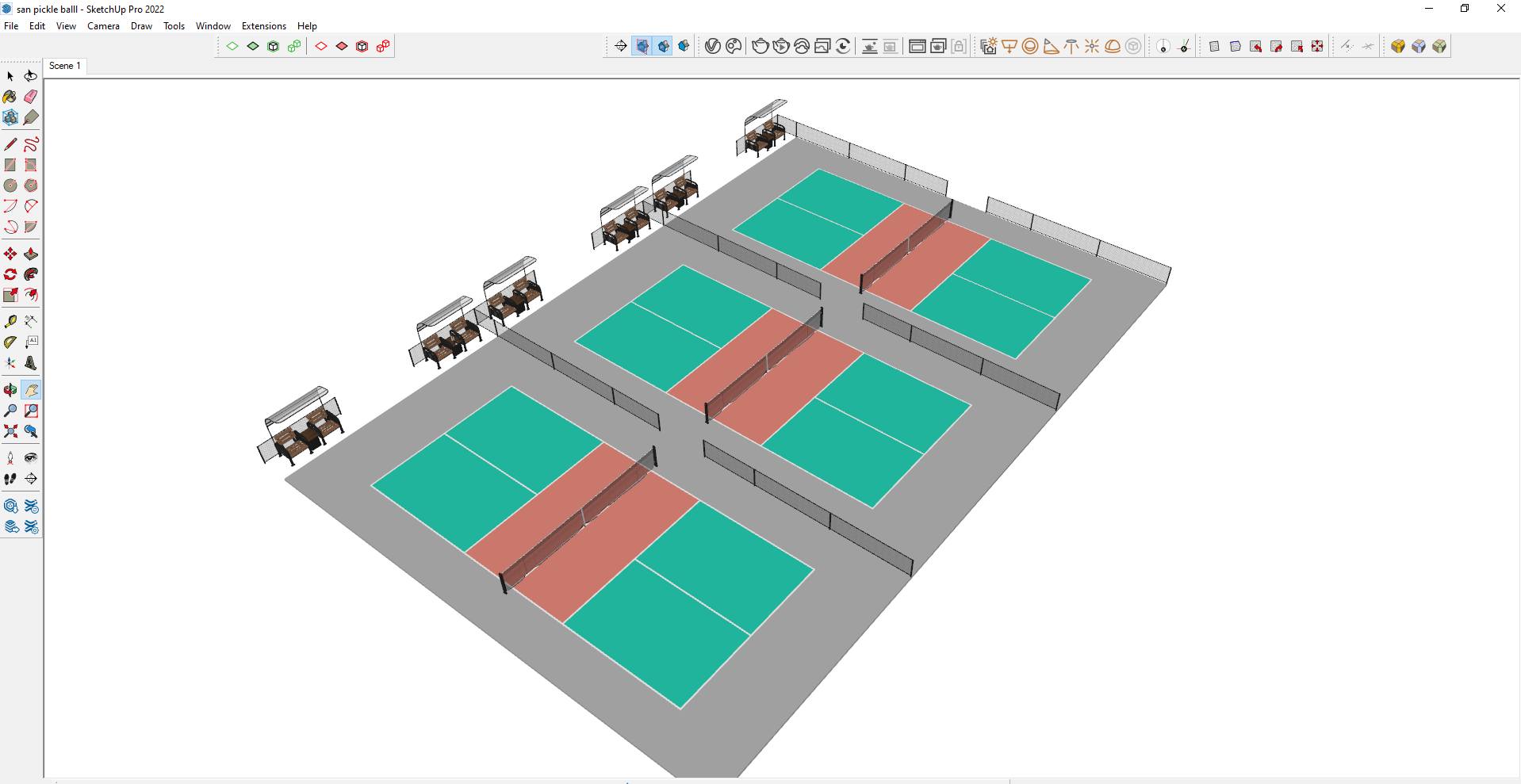The width and height of the screenshot is (1521, 784).
Task: Open the Camera menu
Action: pos(103,26)
